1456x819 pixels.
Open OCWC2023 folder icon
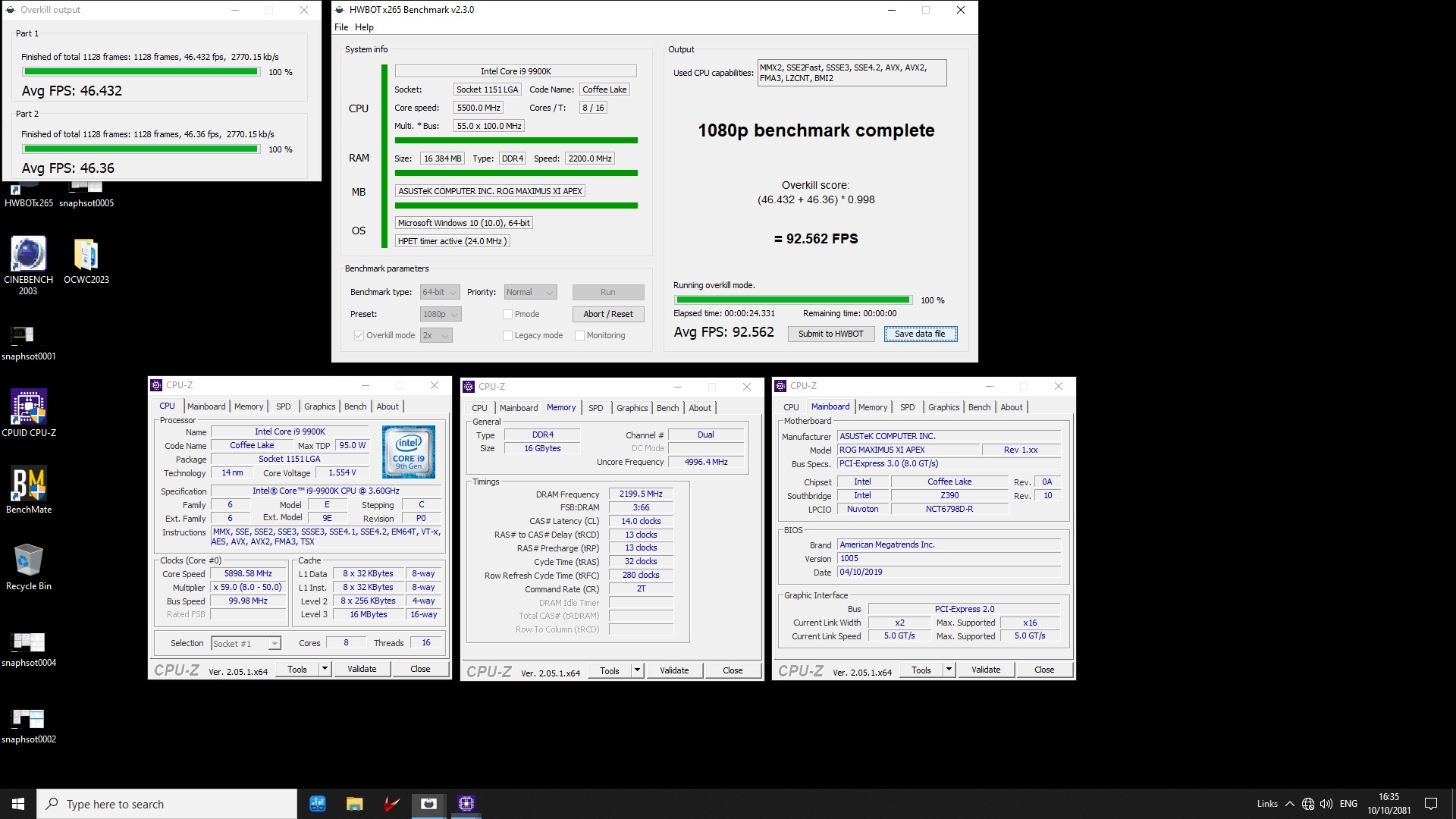[86, 261]
